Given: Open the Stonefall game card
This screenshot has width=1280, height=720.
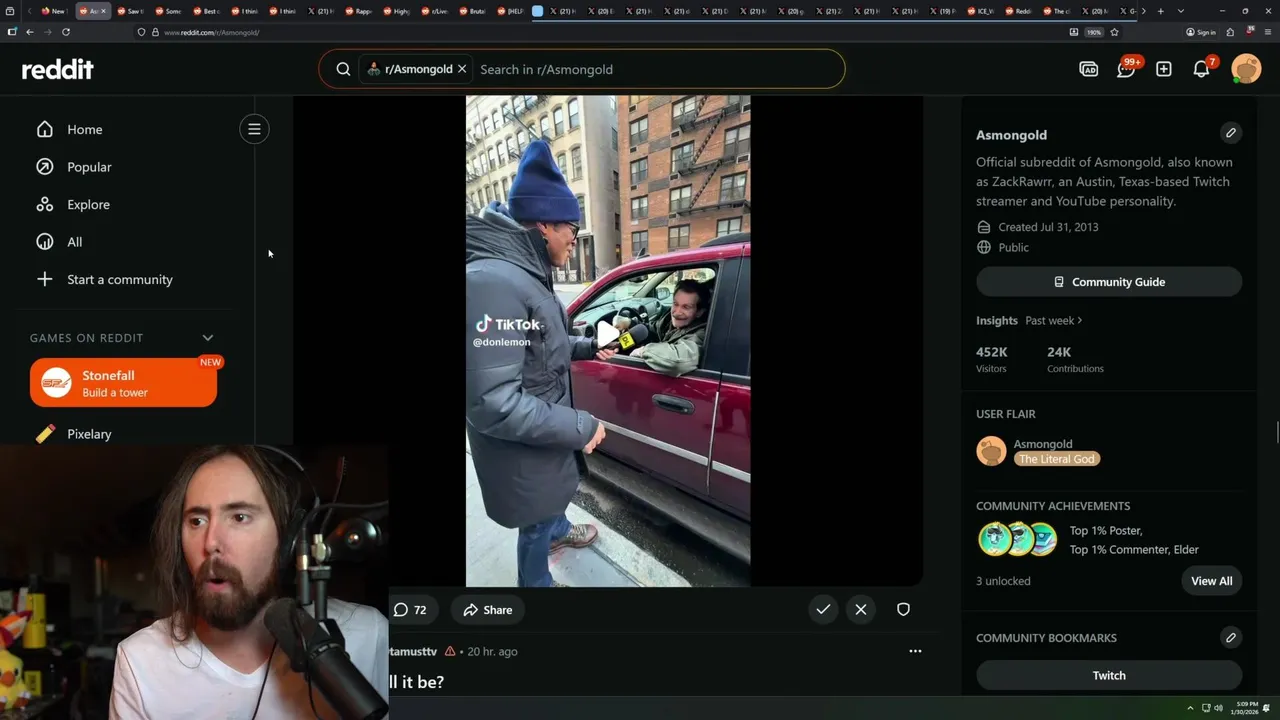Looking at the screenshot, I should (x=123, y=383).
